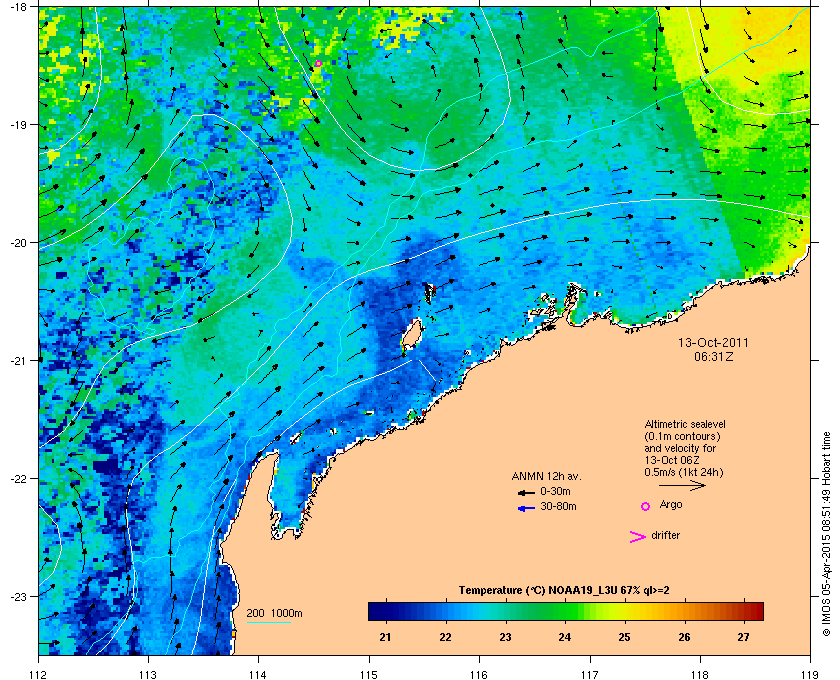Click the longitude axis label 116
The height and width of the screenshot is (680, 840).
[x=479, y=674]
